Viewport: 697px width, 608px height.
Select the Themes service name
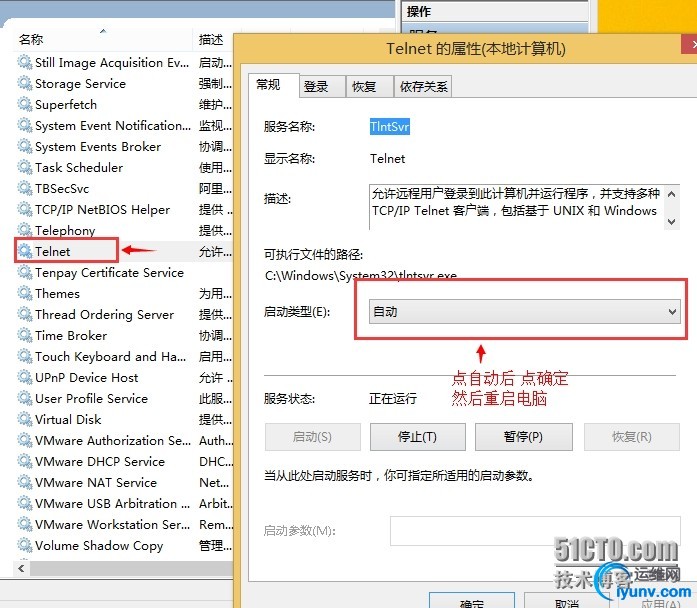(x=57, y=293)
